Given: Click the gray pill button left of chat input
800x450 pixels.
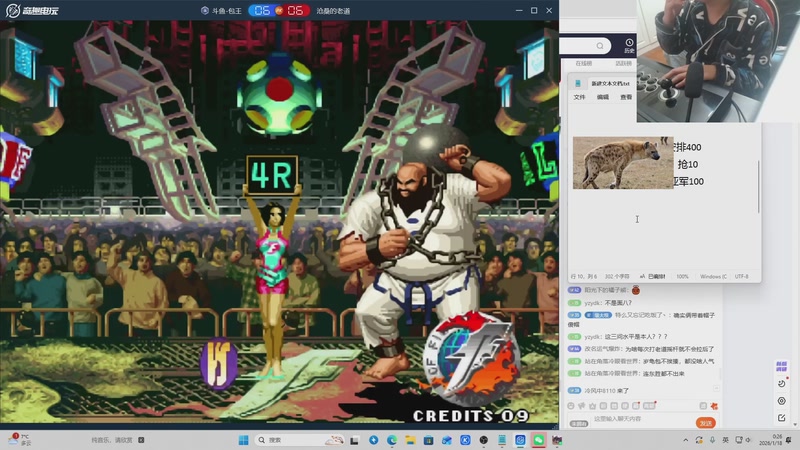Looking at the screenshot, I should tap(579, 423).
